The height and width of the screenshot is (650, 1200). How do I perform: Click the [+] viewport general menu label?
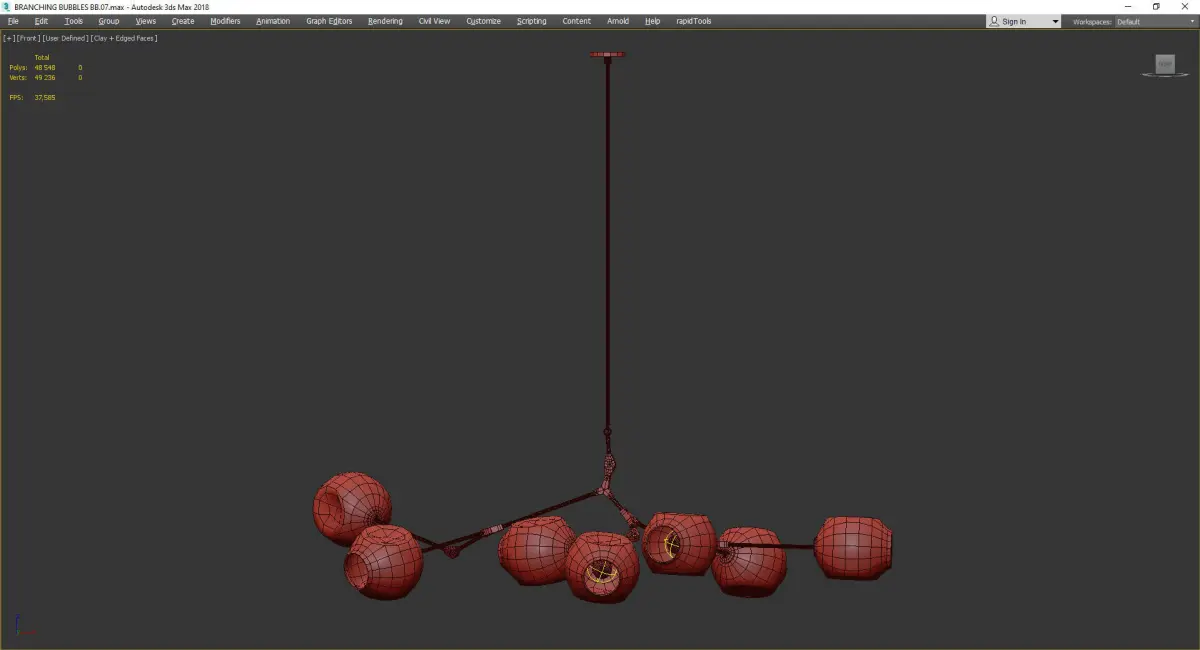(x=9, y=38)
